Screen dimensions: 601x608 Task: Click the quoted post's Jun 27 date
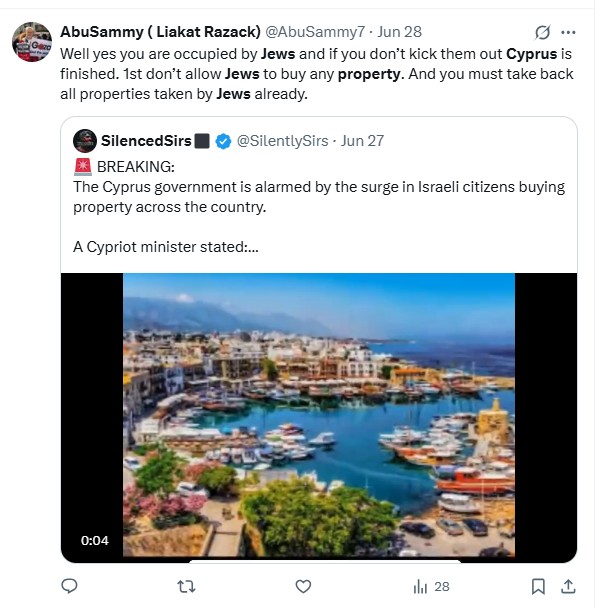pos(362,141)
